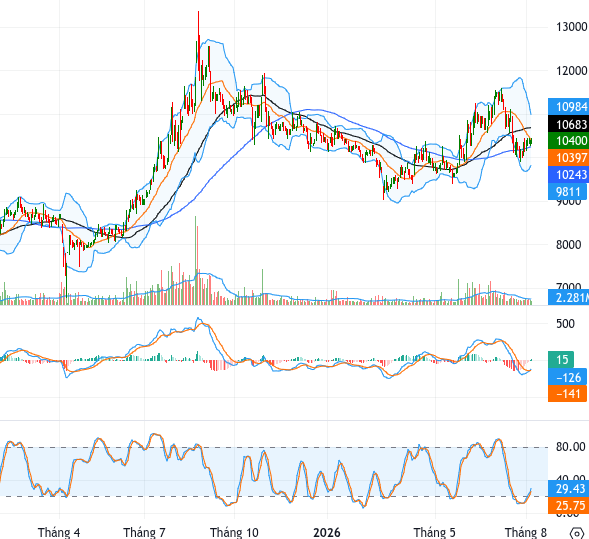Viewport: 589px width, 539px height.
Task: Select the Tháng 5 date marker
Action: tap(435, 532)
